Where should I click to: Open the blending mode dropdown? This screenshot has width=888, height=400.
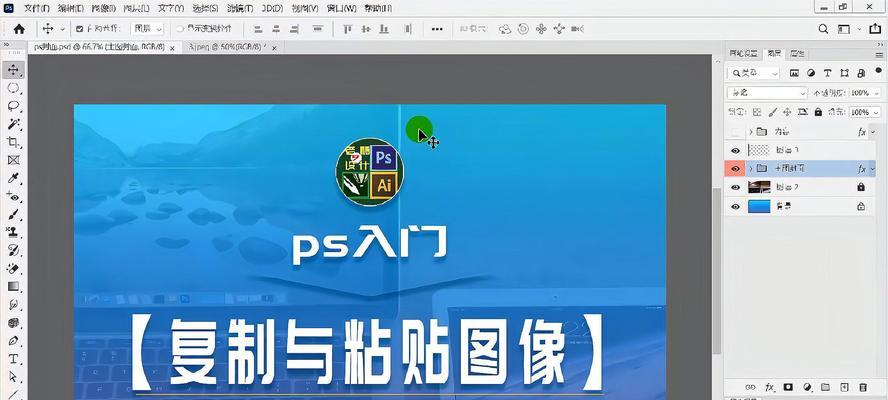767,92
